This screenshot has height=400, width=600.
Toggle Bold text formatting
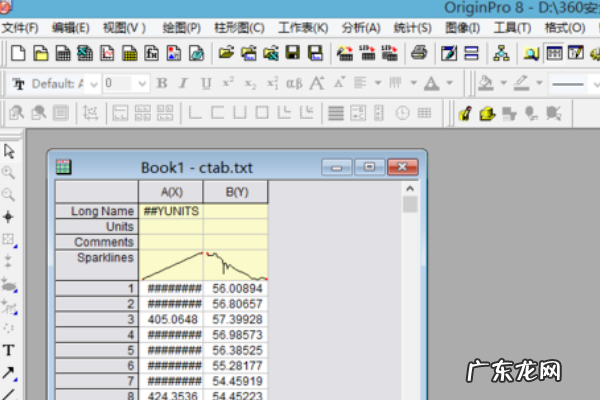coord(162,84)
